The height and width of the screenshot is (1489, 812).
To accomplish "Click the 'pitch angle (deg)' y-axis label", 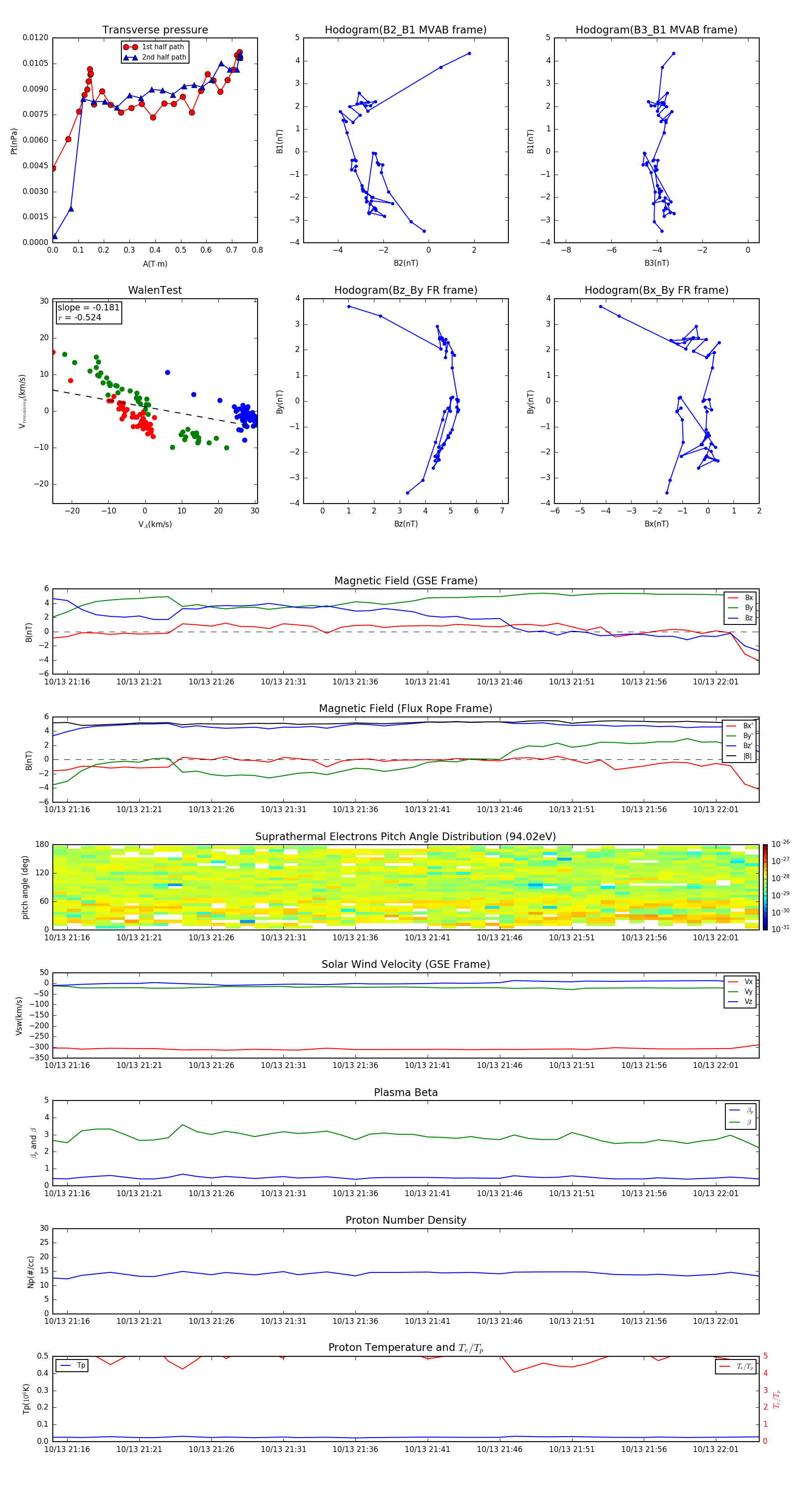I will click(25, 887).
